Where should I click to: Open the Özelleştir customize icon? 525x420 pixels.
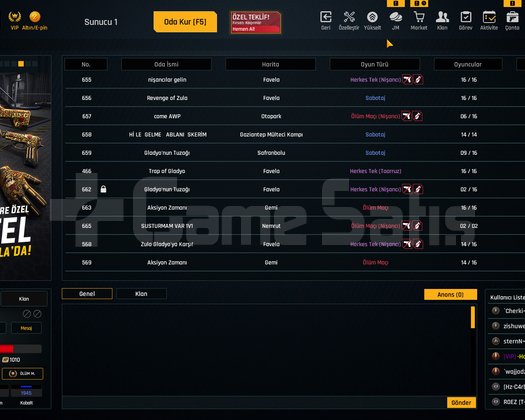[349, 17]
